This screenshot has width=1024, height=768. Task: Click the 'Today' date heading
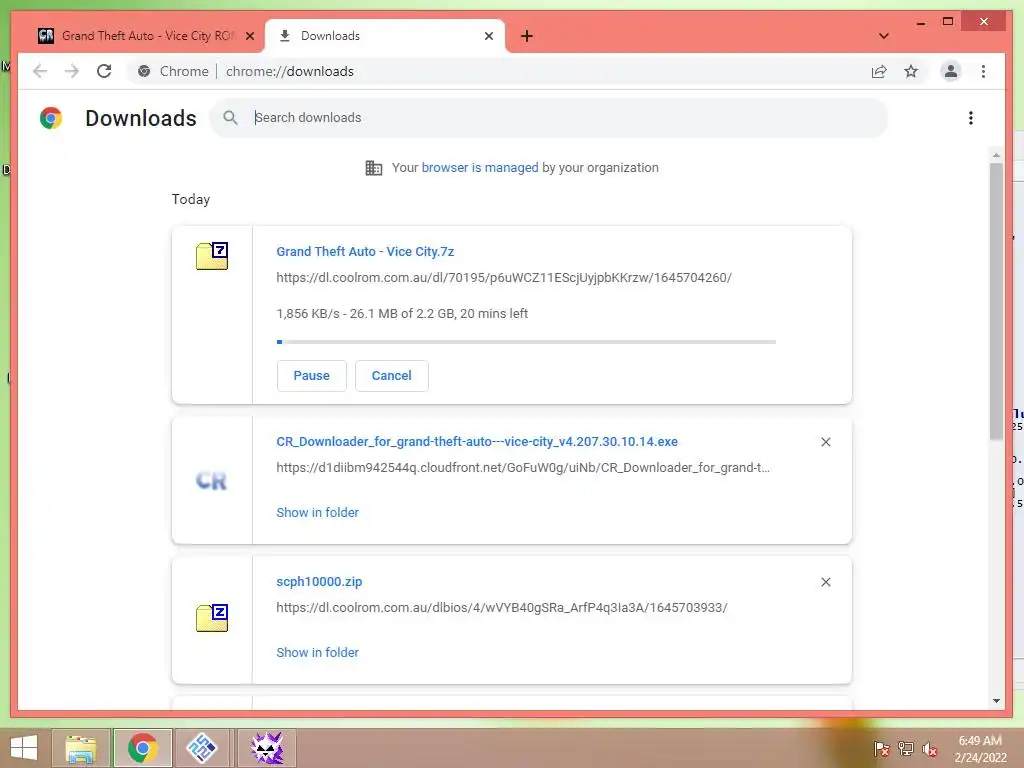(191, 199)
